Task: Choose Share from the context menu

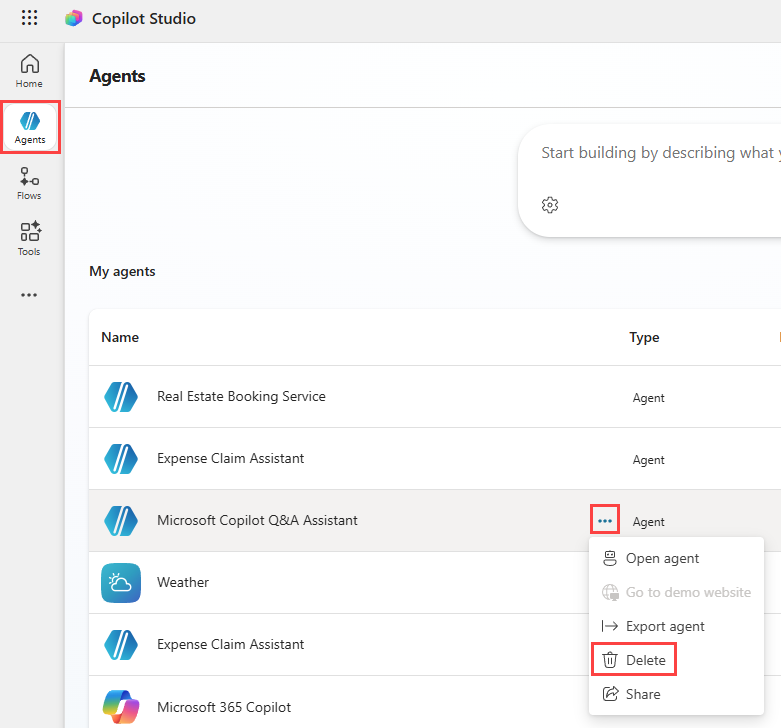Action: (x=643, y=694)
